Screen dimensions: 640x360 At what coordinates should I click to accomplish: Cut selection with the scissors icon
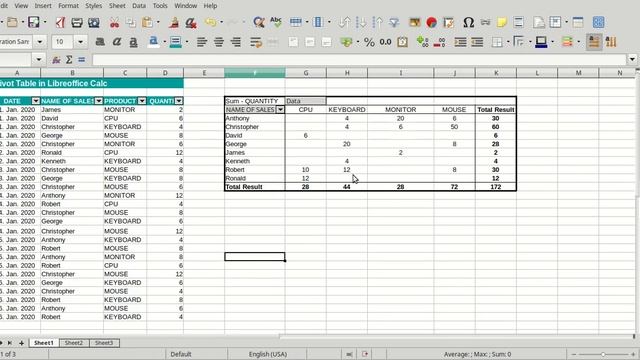[114, 22]
